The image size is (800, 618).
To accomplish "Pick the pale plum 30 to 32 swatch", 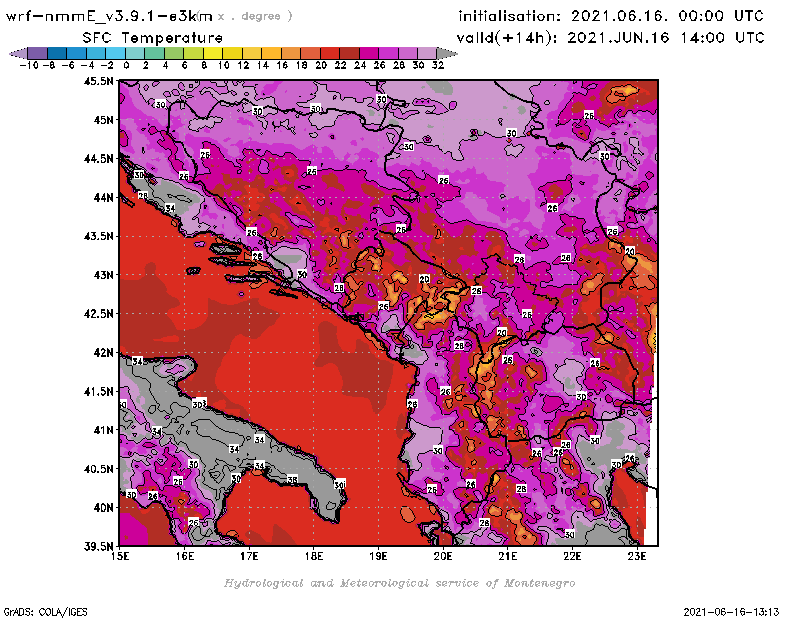I will coord(427,53).
